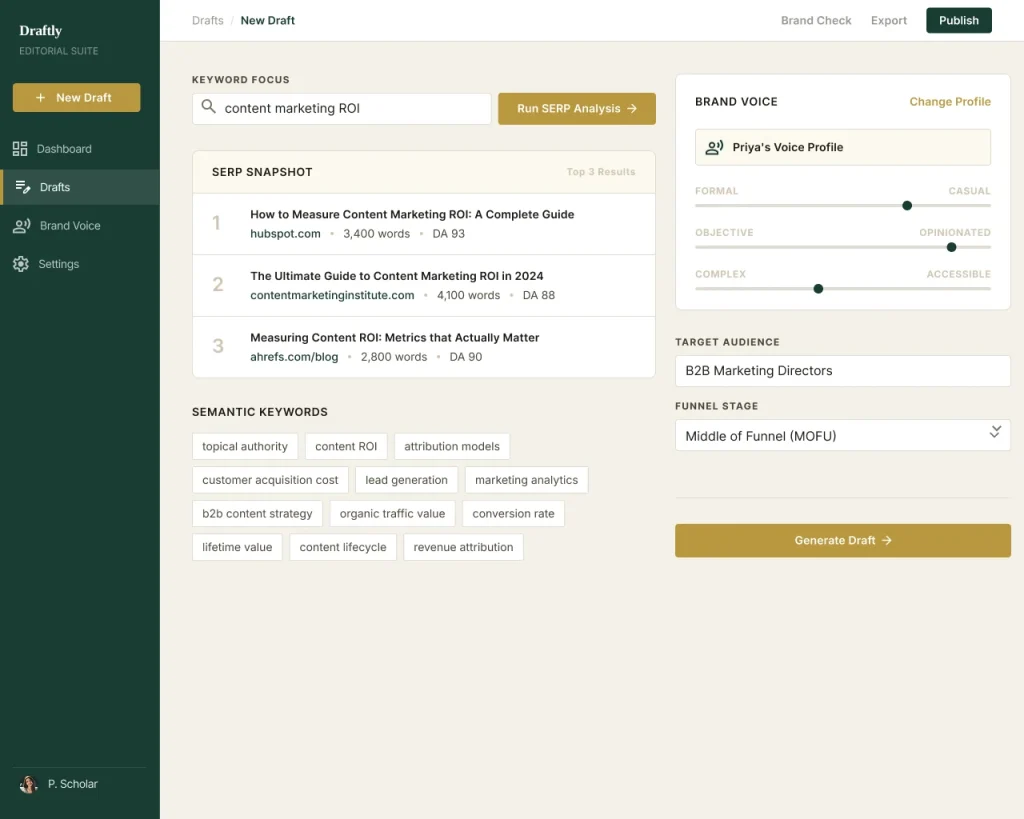The image size is (1024, 819).
Task: Click the Dashboard grid icon in sidebar
Action: (20, 149)
